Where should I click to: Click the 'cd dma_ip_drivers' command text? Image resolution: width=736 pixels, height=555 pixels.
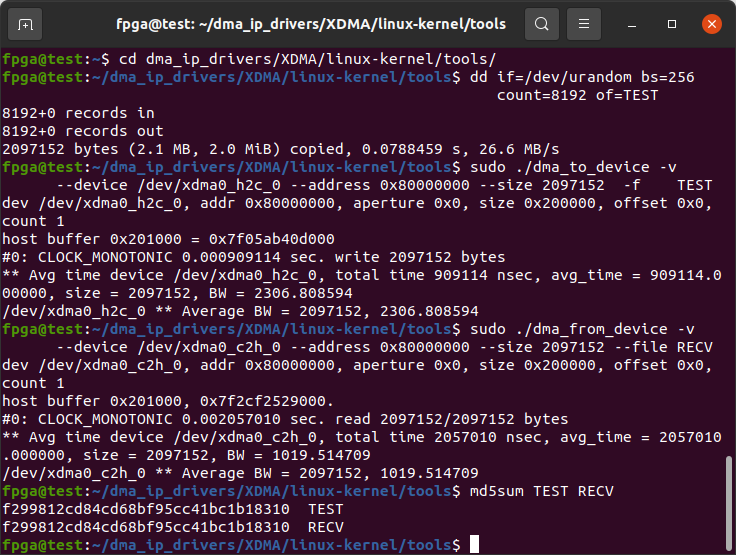[307, 59]
